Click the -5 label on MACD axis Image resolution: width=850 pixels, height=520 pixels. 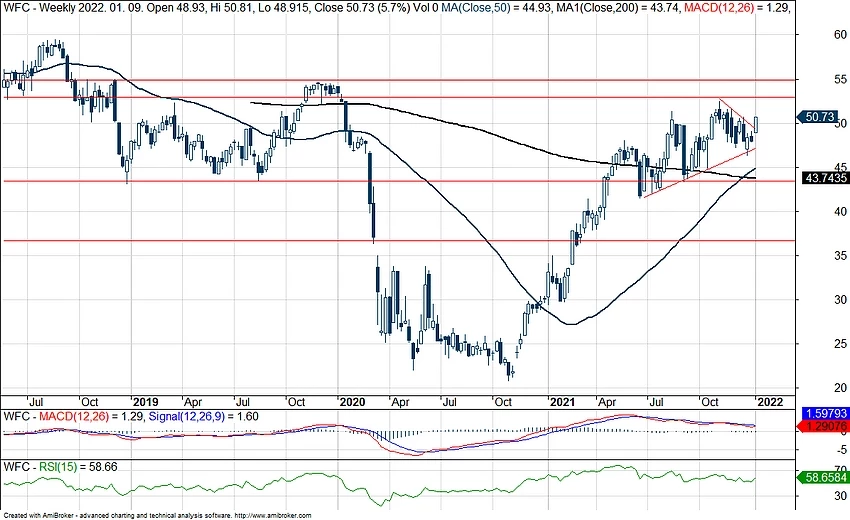coord(841,450)
